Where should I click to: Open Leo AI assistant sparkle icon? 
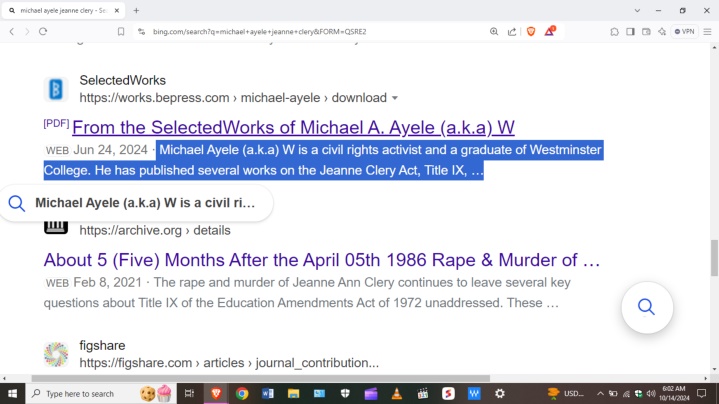[662, 32]
